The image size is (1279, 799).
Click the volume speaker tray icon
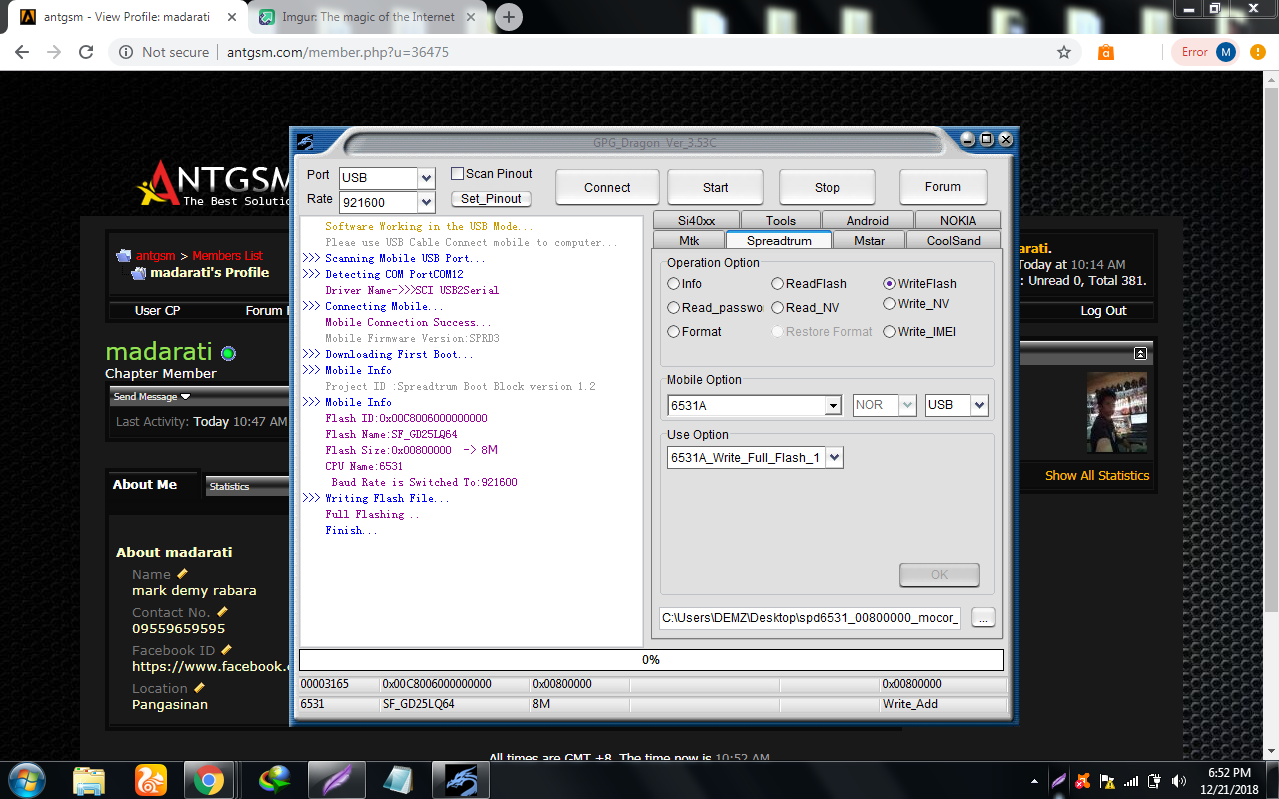(1179, 781)
